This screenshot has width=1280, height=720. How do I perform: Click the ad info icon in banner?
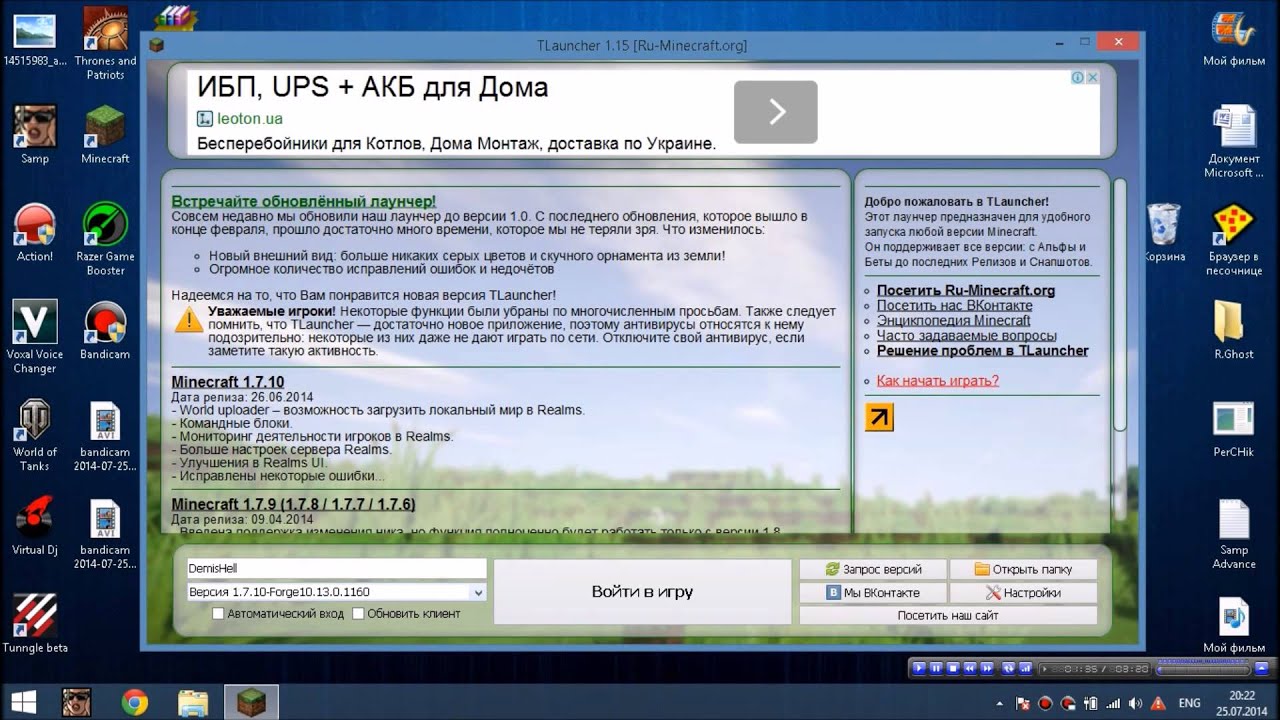tap(1078, 78)
